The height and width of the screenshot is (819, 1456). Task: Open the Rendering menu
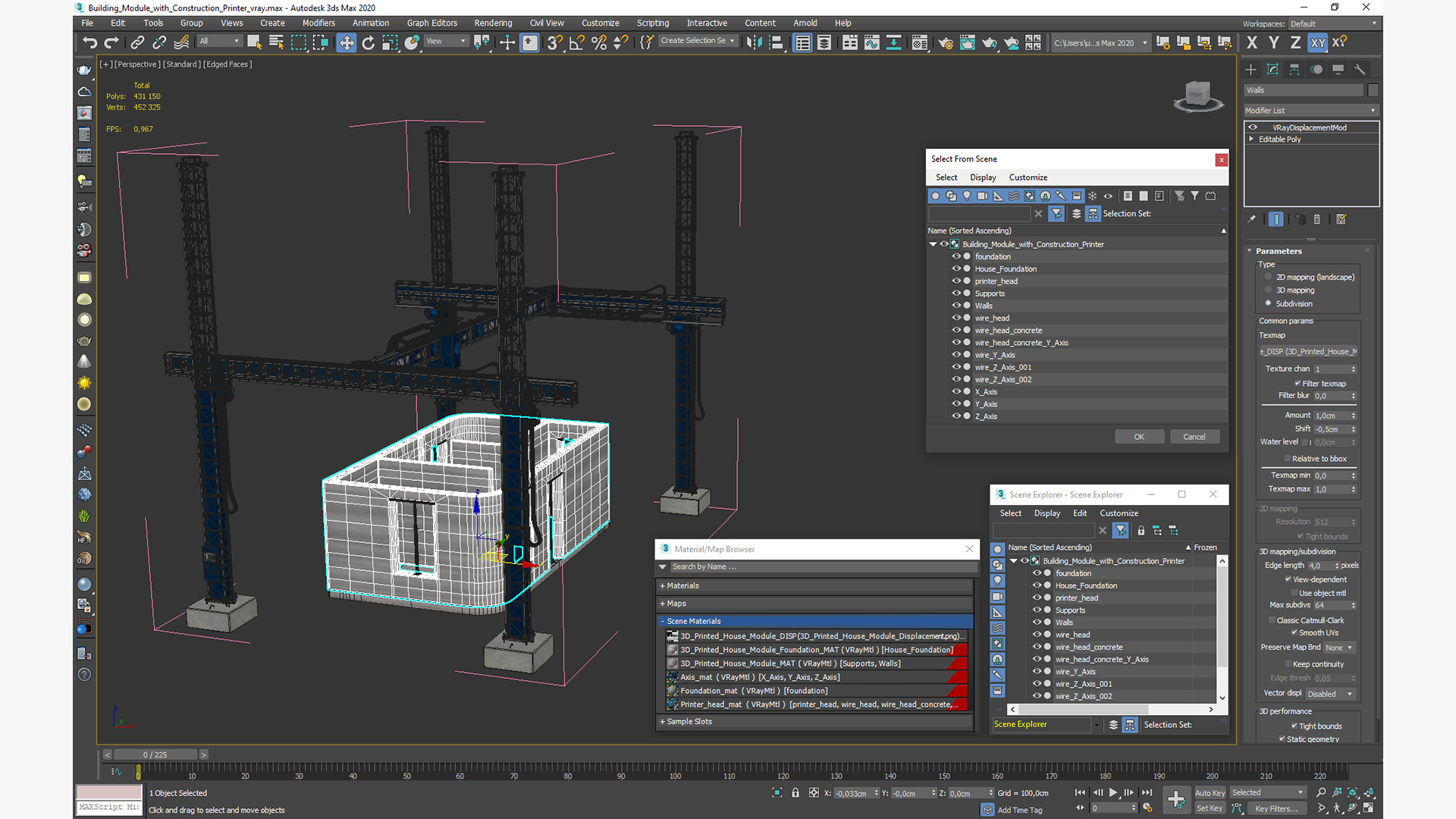click(x=493, y=23)
